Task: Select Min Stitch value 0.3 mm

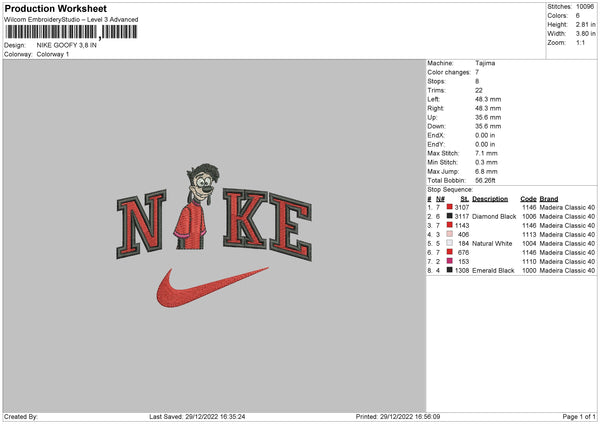Action: click(x=486, y=162)
